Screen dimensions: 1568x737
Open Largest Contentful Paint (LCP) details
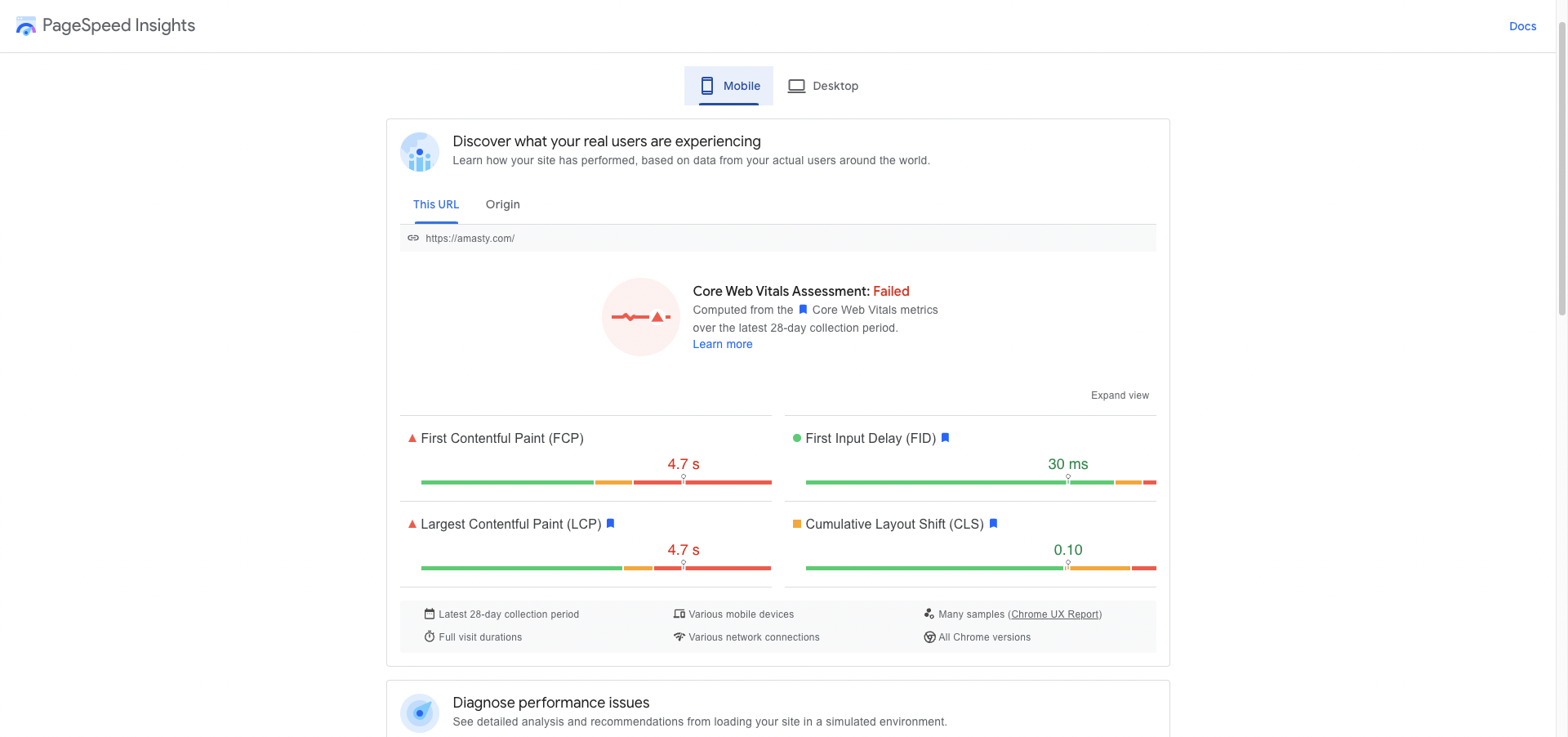pyautogui.click(x=511, y=524)
